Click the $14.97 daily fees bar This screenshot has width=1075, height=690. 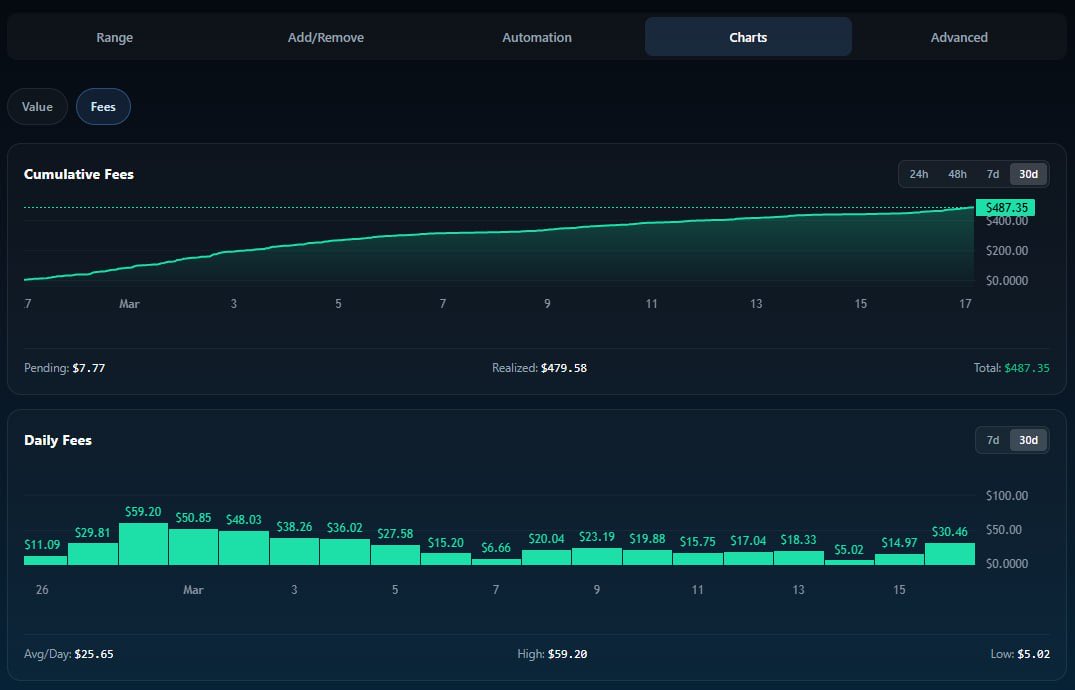coord(899,559)
